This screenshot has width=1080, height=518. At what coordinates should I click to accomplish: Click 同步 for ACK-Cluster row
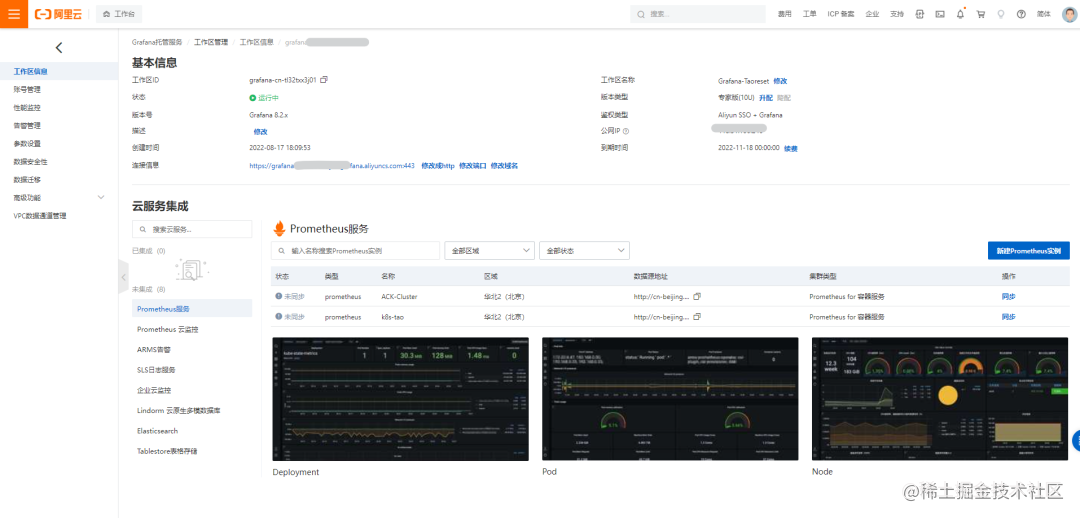point(1008,297)
